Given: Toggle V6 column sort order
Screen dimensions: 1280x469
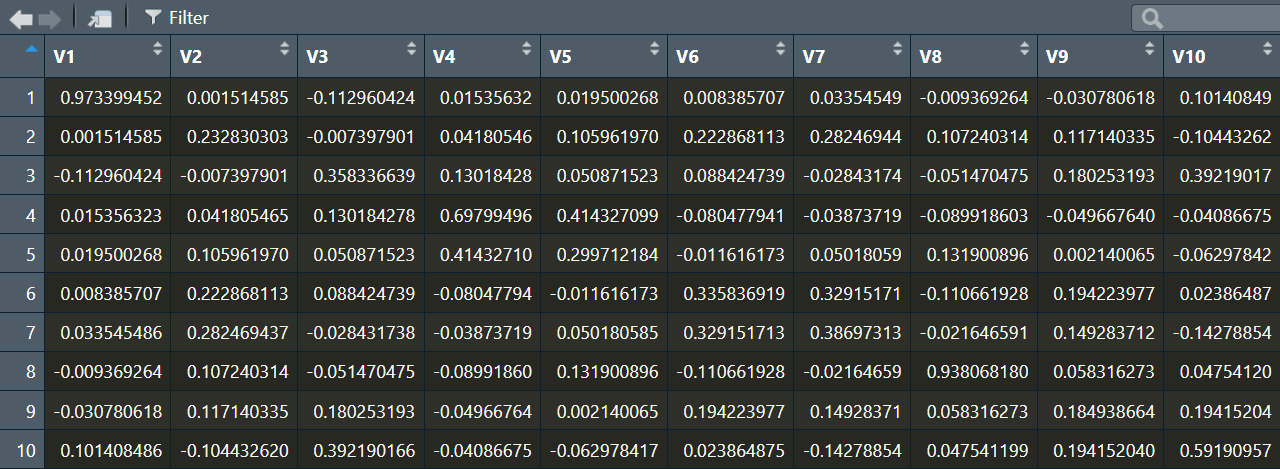Looking at the screenshot, I should point(781,48).
